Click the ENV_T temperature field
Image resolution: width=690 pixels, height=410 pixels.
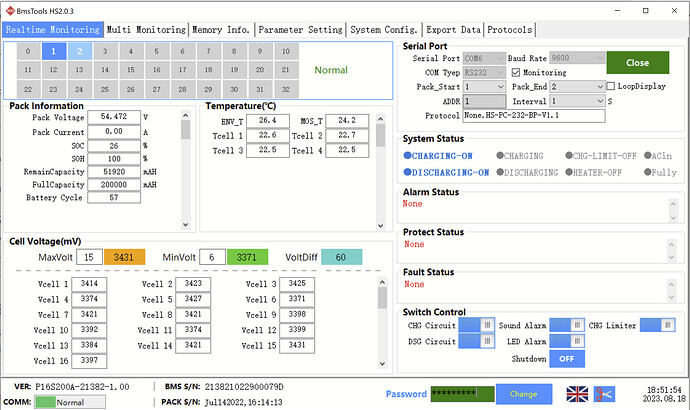click(268, 121)
